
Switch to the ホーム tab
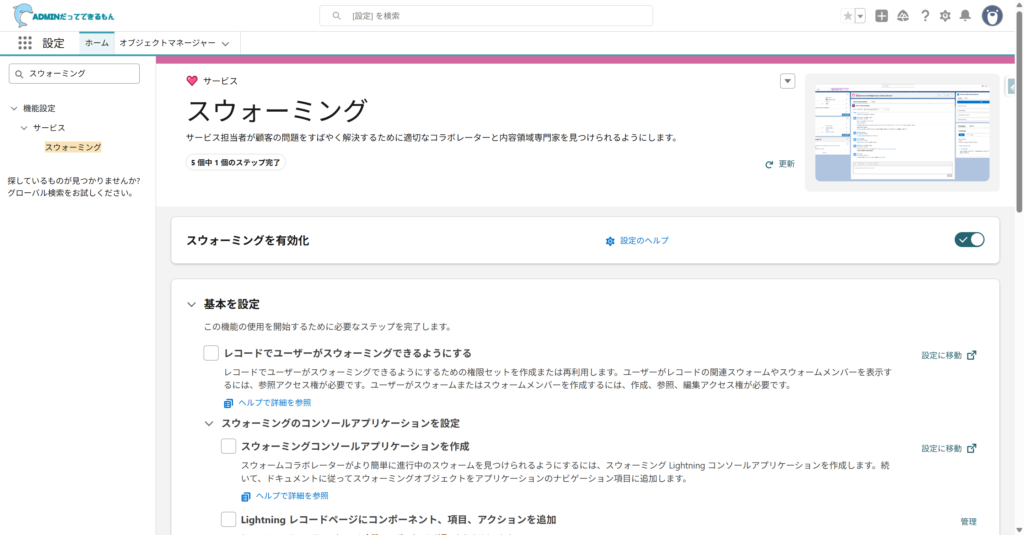pyautogui.click(x=96, y=43)
